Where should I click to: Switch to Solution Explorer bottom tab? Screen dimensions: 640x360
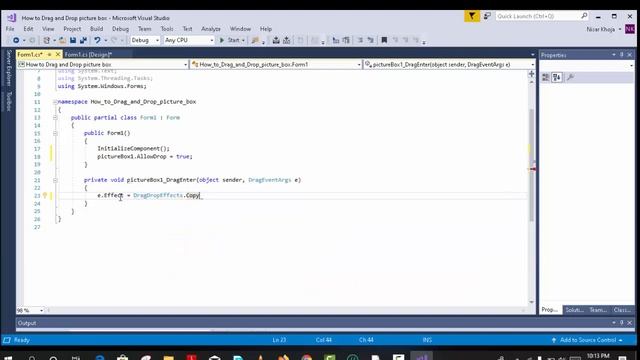[x=574, y=310]
